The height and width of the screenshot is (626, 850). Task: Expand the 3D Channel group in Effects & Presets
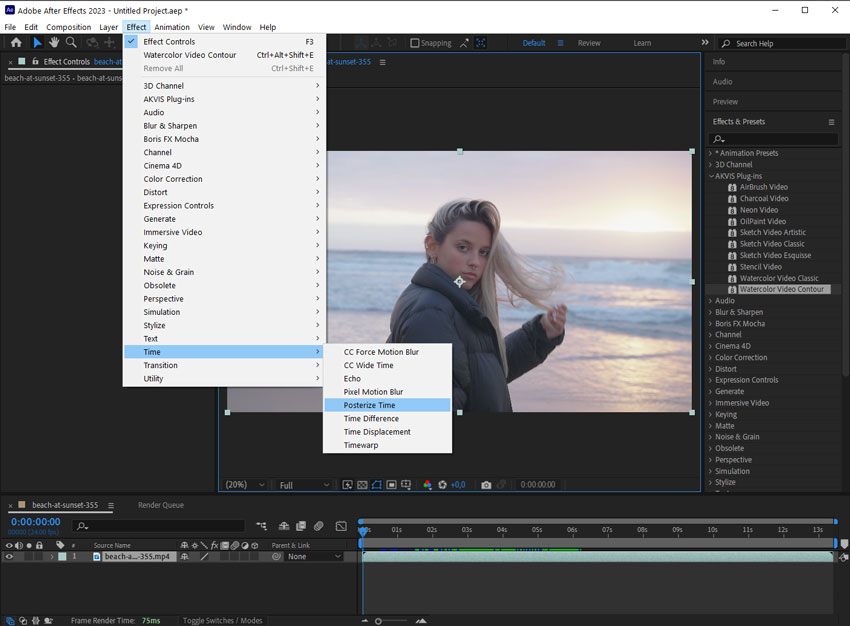point(711,165)
